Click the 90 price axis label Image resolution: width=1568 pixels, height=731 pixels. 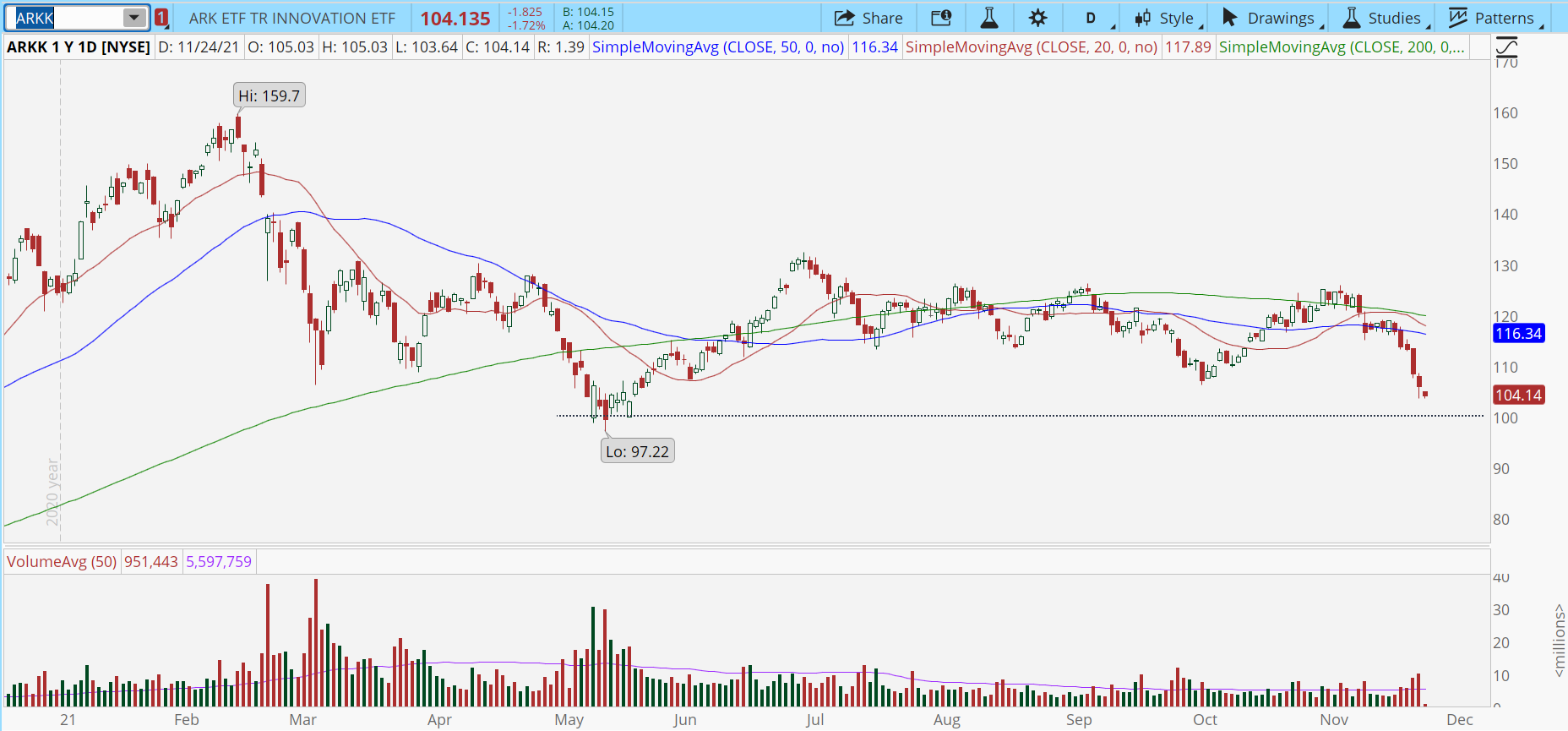[x=1501, y=469]
